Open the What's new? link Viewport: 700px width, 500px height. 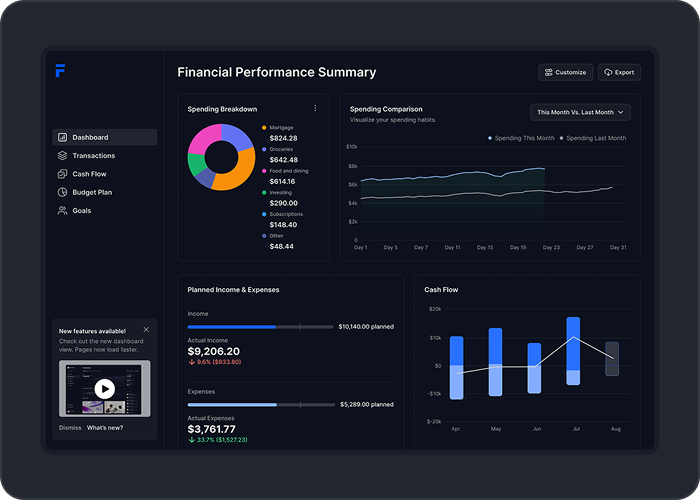pos(104,427)
